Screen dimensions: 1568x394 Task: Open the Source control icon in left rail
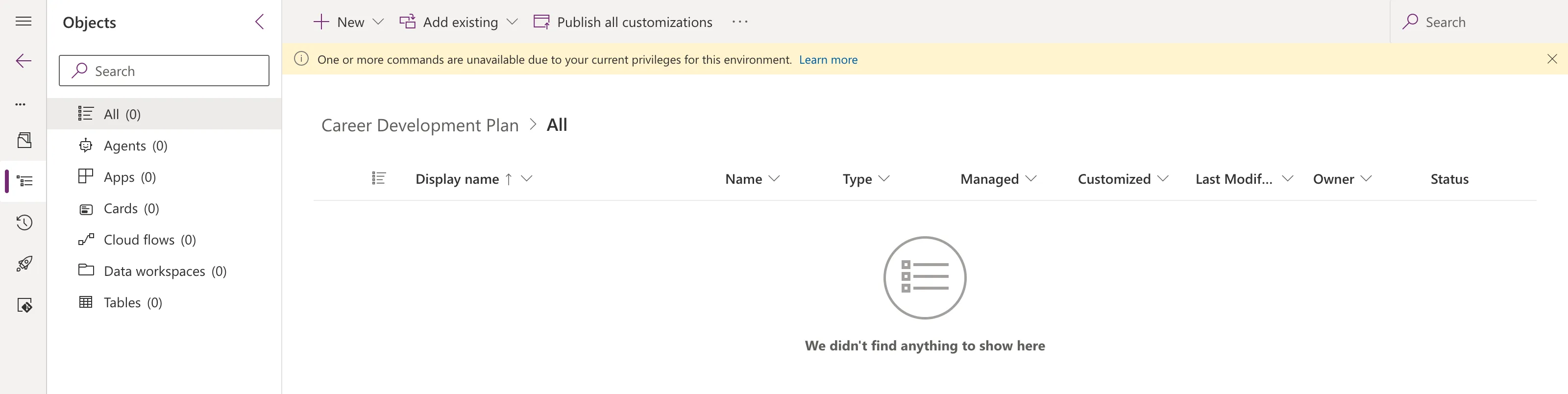pos(24,305)
